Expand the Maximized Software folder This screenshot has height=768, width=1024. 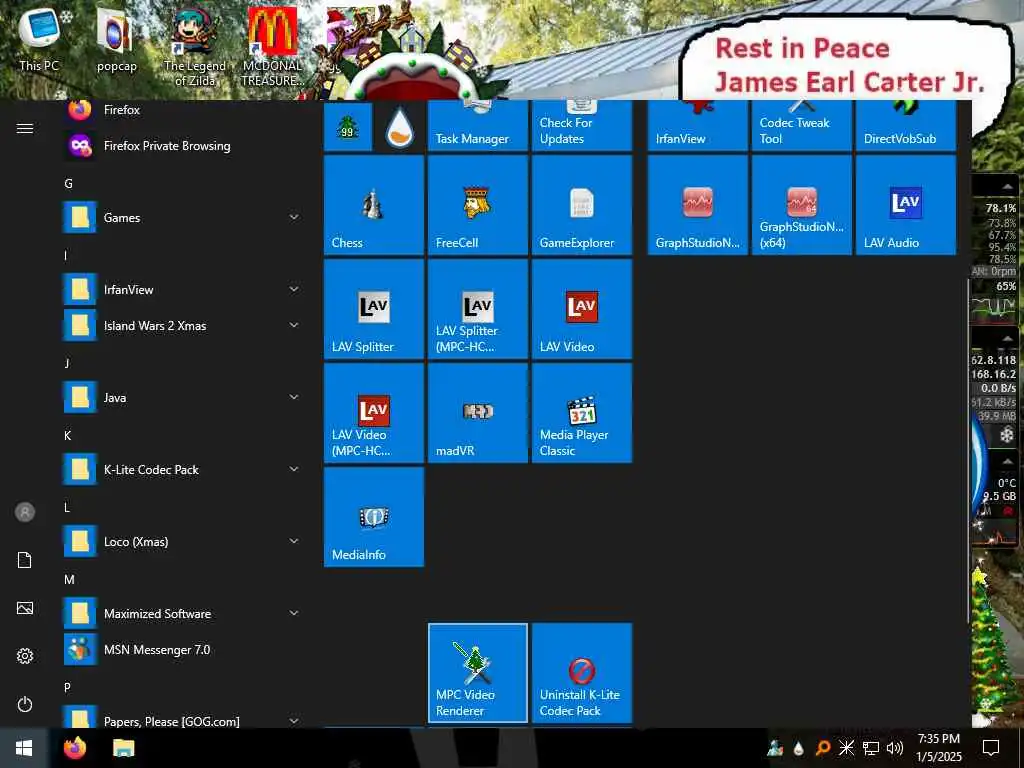182,614
